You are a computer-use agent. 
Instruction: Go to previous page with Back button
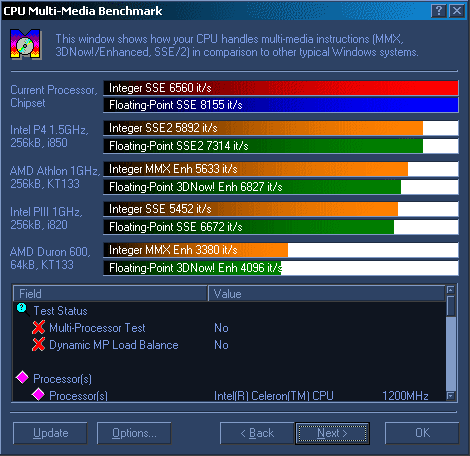[x=257, y=433]
